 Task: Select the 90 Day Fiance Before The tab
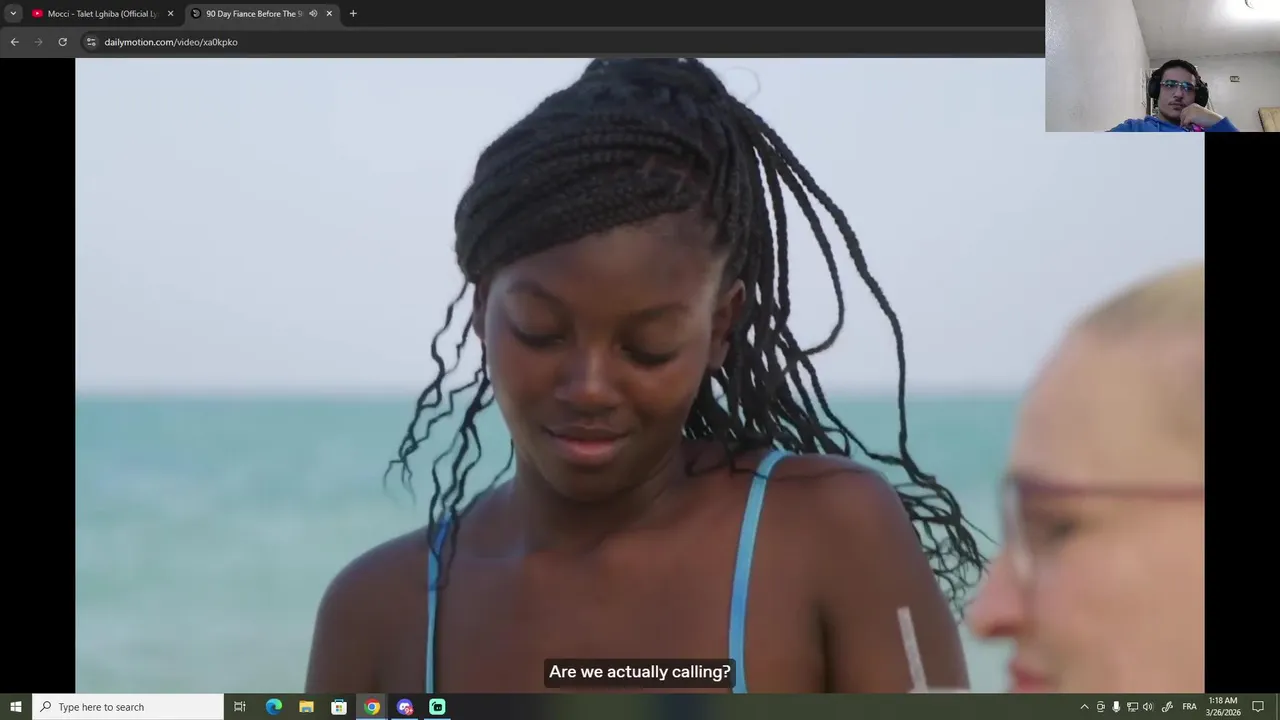[262, 14]
